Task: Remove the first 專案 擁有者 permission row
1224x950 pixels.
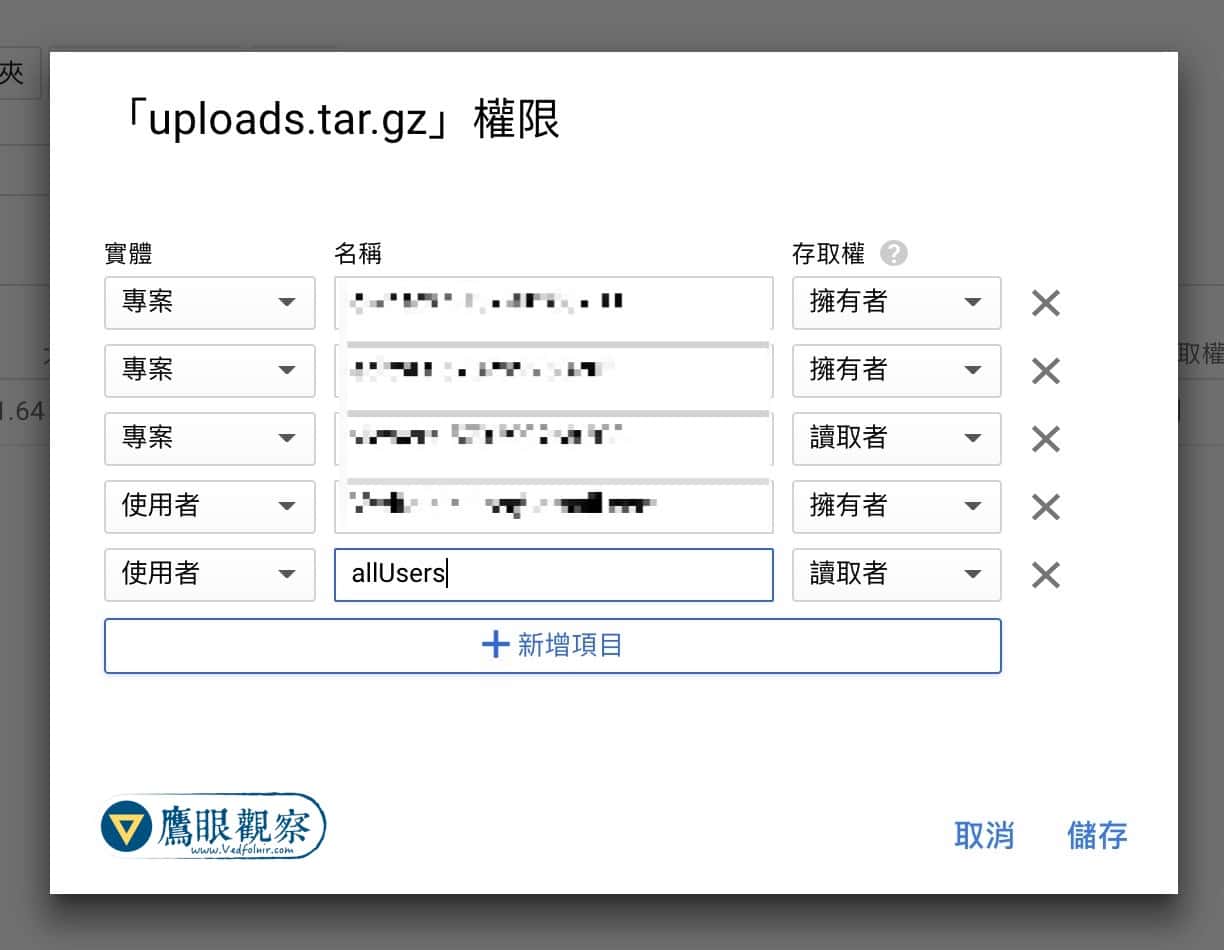Action: click(1045, 303)
